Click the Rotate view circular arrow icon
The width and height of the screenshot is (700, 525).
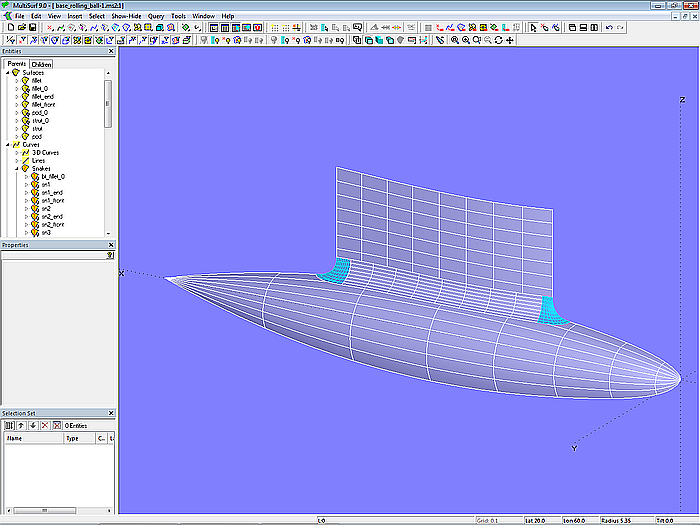[x=499, y=40]
